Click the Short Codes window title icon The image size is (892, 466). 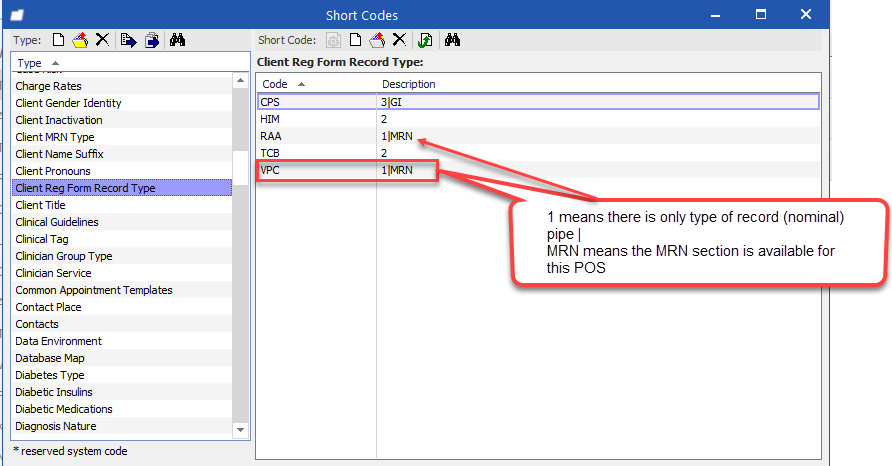pos(17,15)
